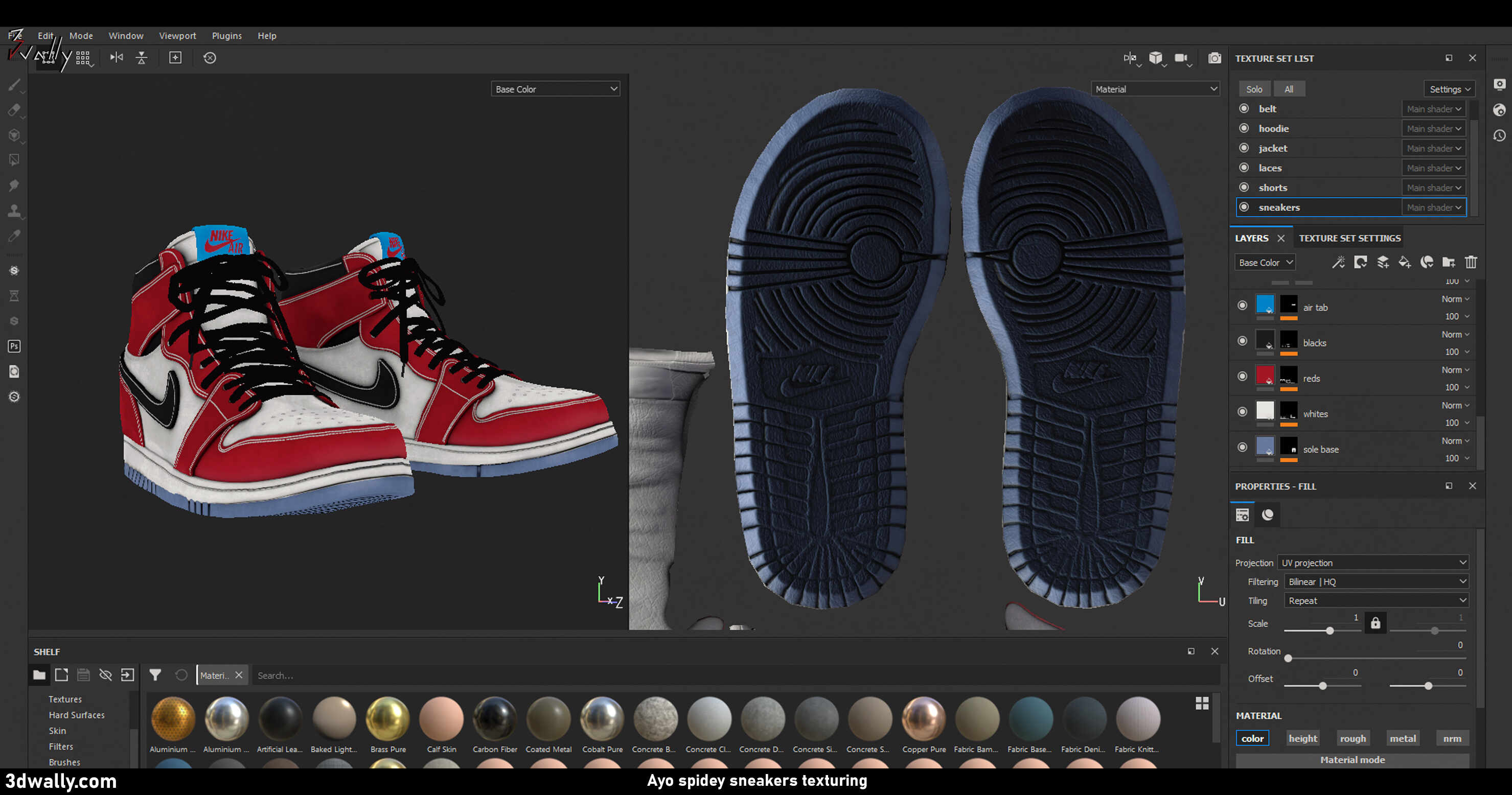Open the Tiling dropdown set to Repeat

tap(1375, 600)
